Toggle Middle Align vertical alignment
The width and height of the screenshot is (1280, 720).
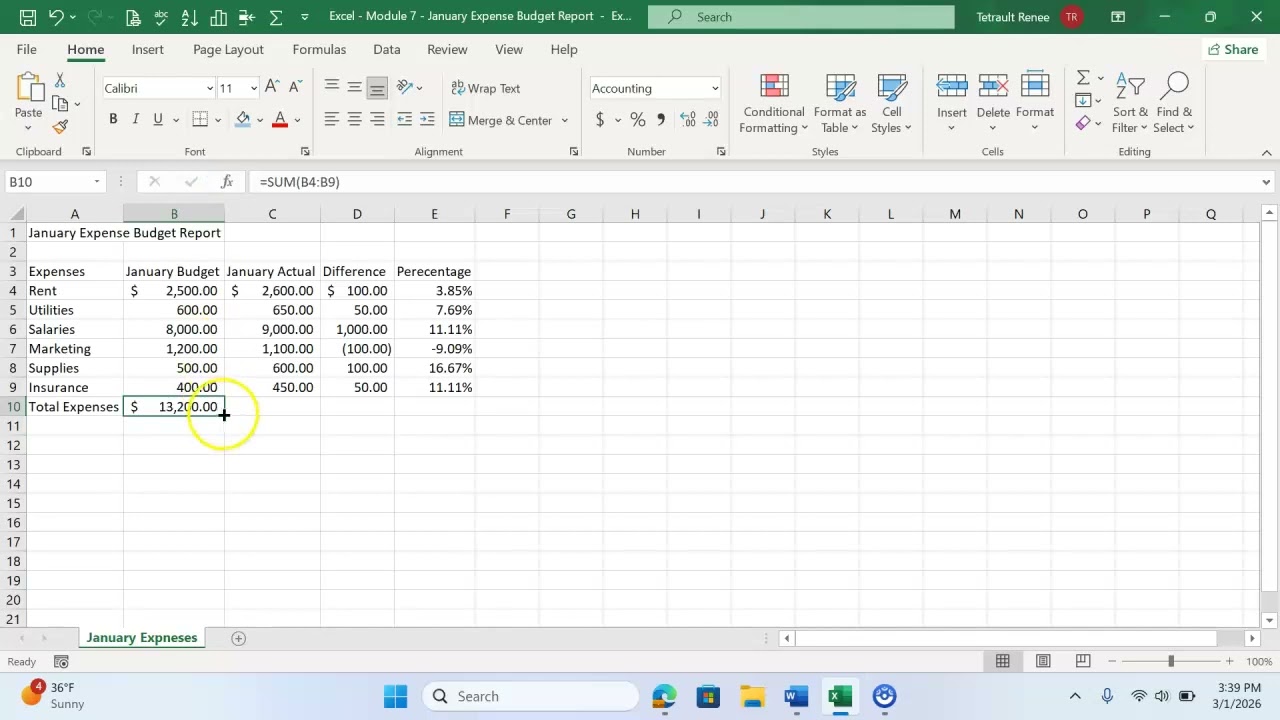(x=354, y=88)
